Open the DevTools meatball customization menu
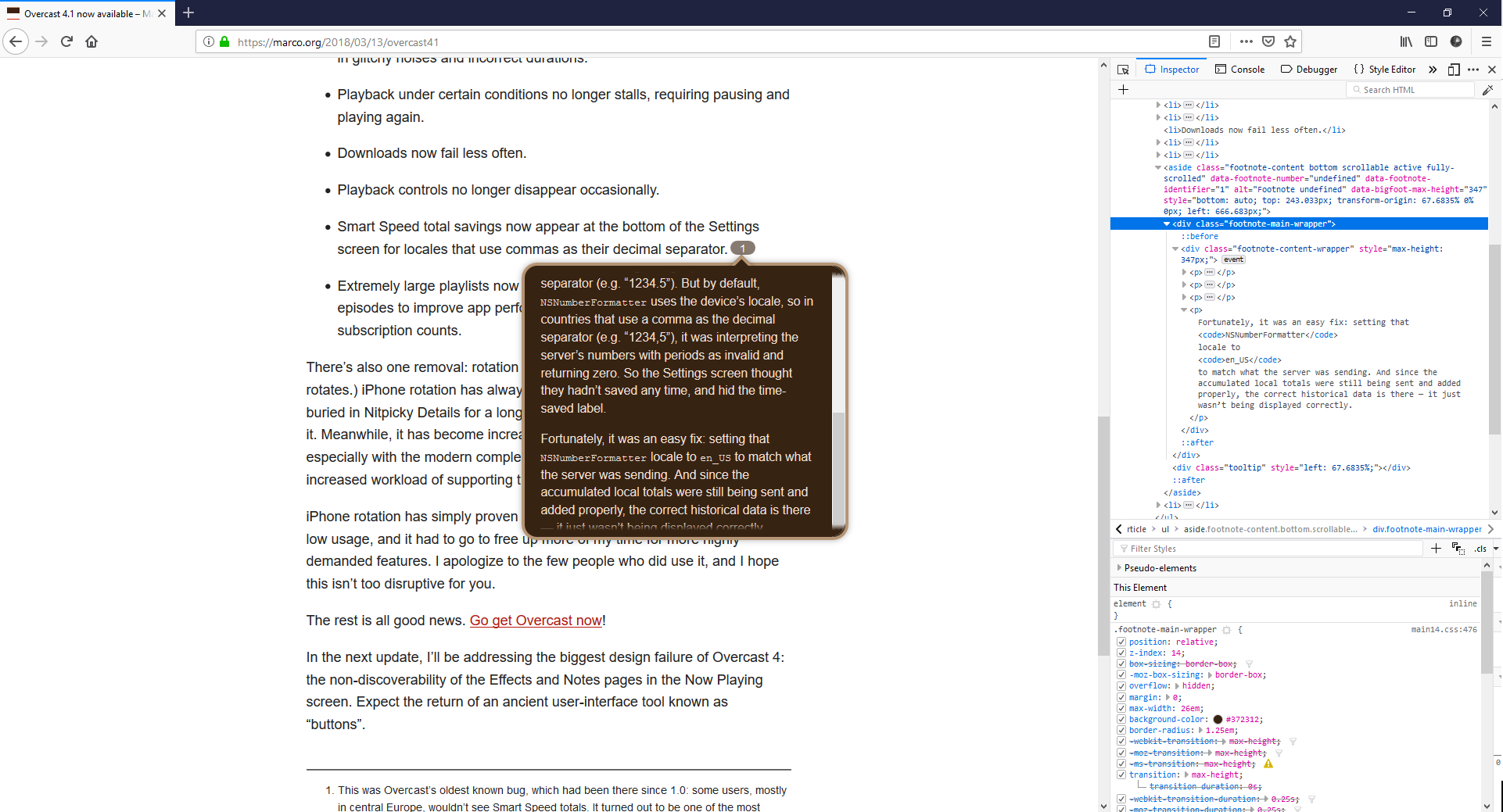1503x812 pixels. click(1473, 69)
